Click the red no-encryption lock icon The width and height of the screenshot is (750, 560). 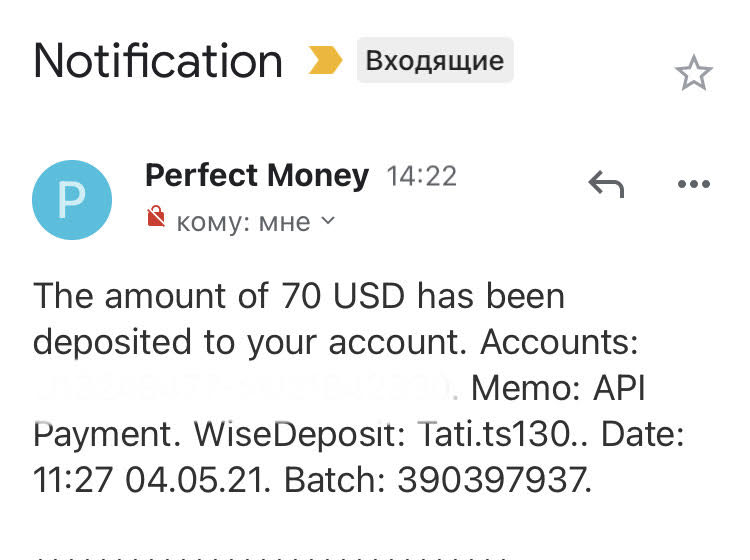pyautogui.click(x=155, y=217)
